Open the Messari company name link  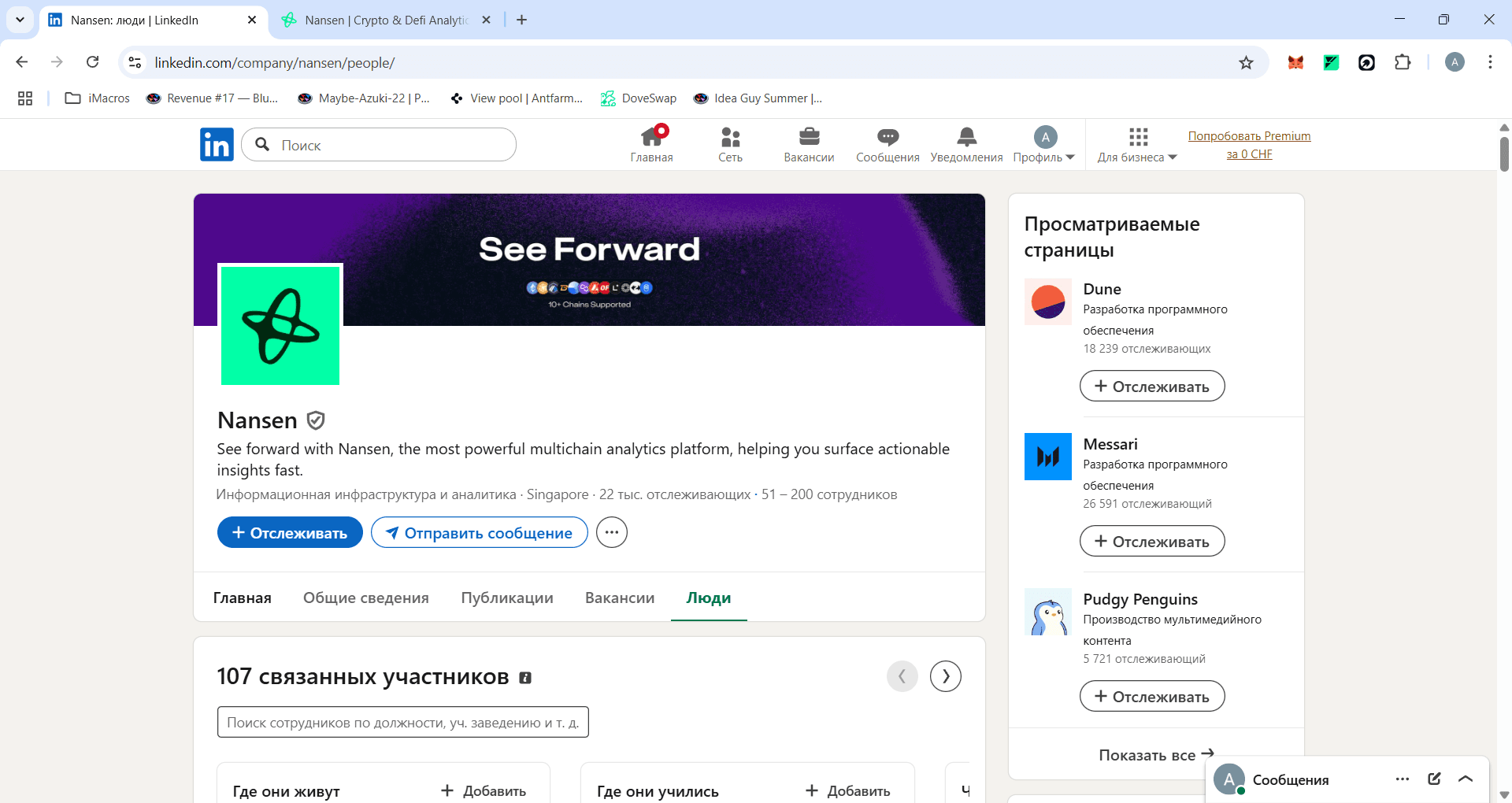[1110, 444]
